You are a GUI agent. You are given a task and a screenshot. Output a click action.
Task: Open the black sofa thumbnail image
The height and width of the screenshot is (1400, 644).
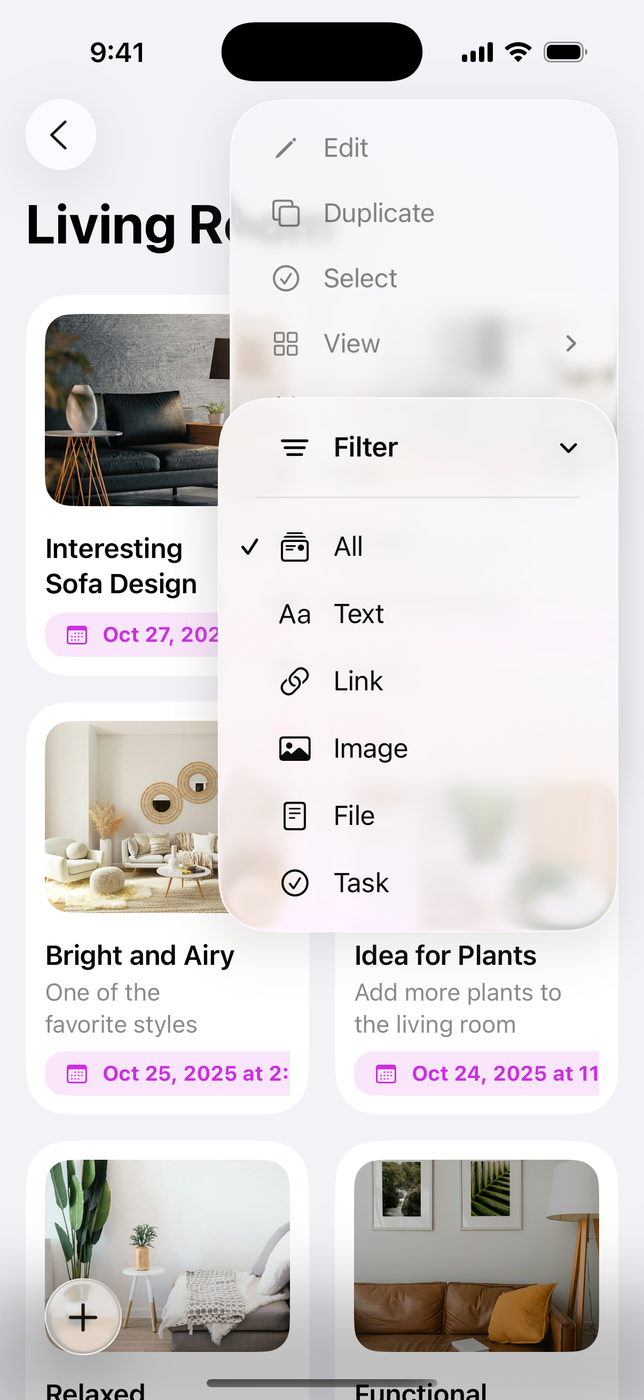(130, 410)
